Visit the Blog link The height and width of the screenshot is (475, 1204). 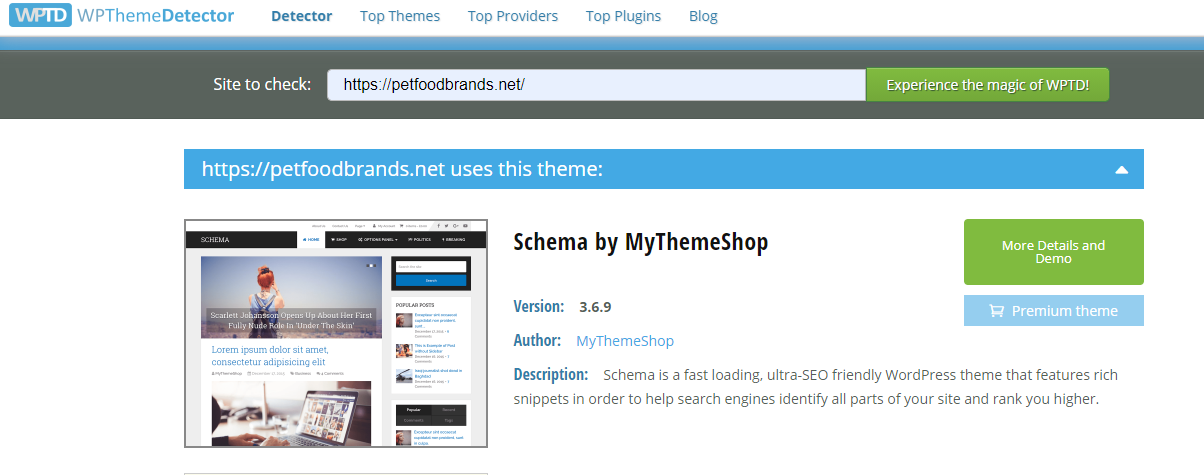pos(703,16)
